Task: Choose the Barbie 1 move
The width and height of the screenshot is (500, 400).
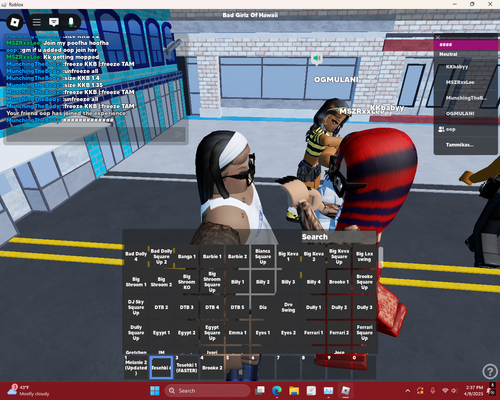Action: click(212, 256)
